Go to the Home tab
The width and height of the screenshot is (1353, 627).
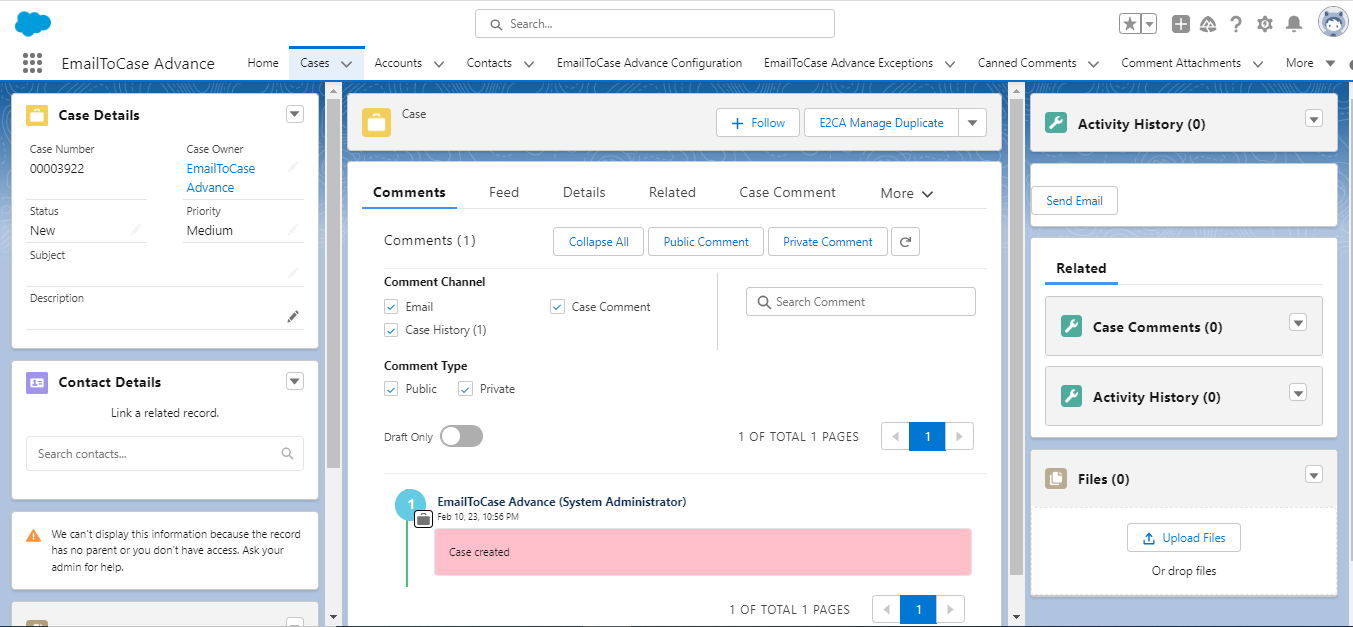click(263, 63)
